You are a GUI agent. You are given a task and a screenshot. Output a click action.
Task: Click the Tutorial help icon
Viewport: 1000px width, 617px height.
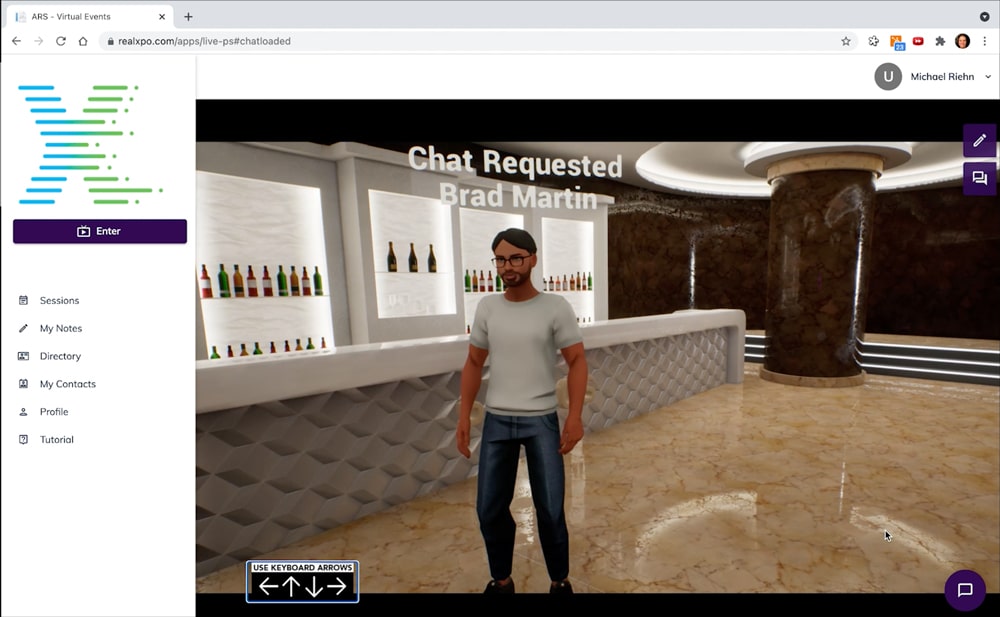[x=23, y=440]
